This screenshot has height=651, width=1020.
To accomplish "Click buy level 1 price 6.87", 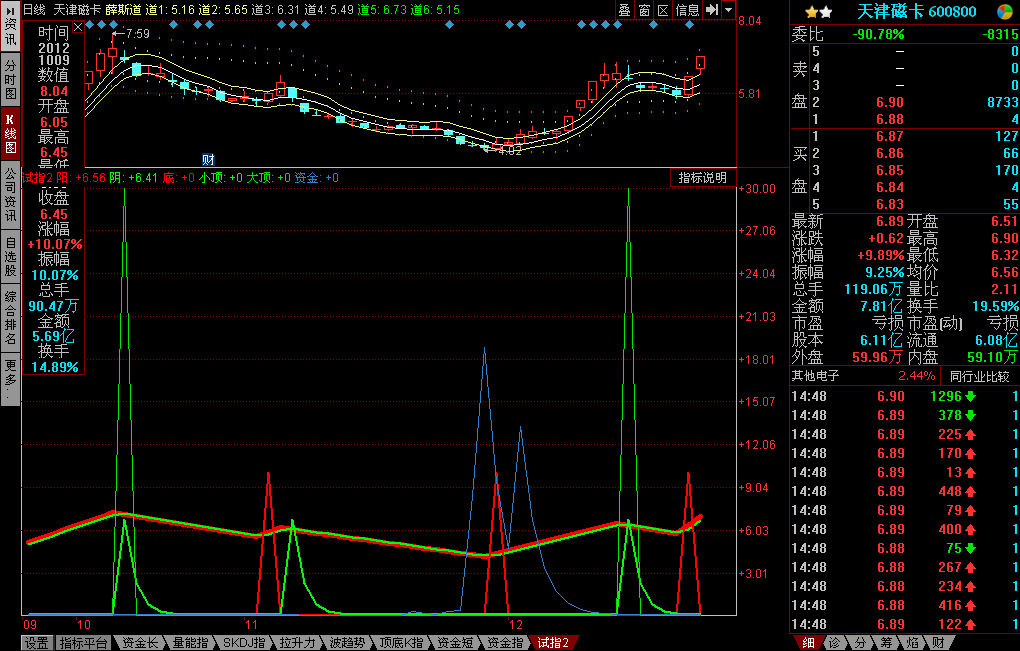I will (890, 136).
